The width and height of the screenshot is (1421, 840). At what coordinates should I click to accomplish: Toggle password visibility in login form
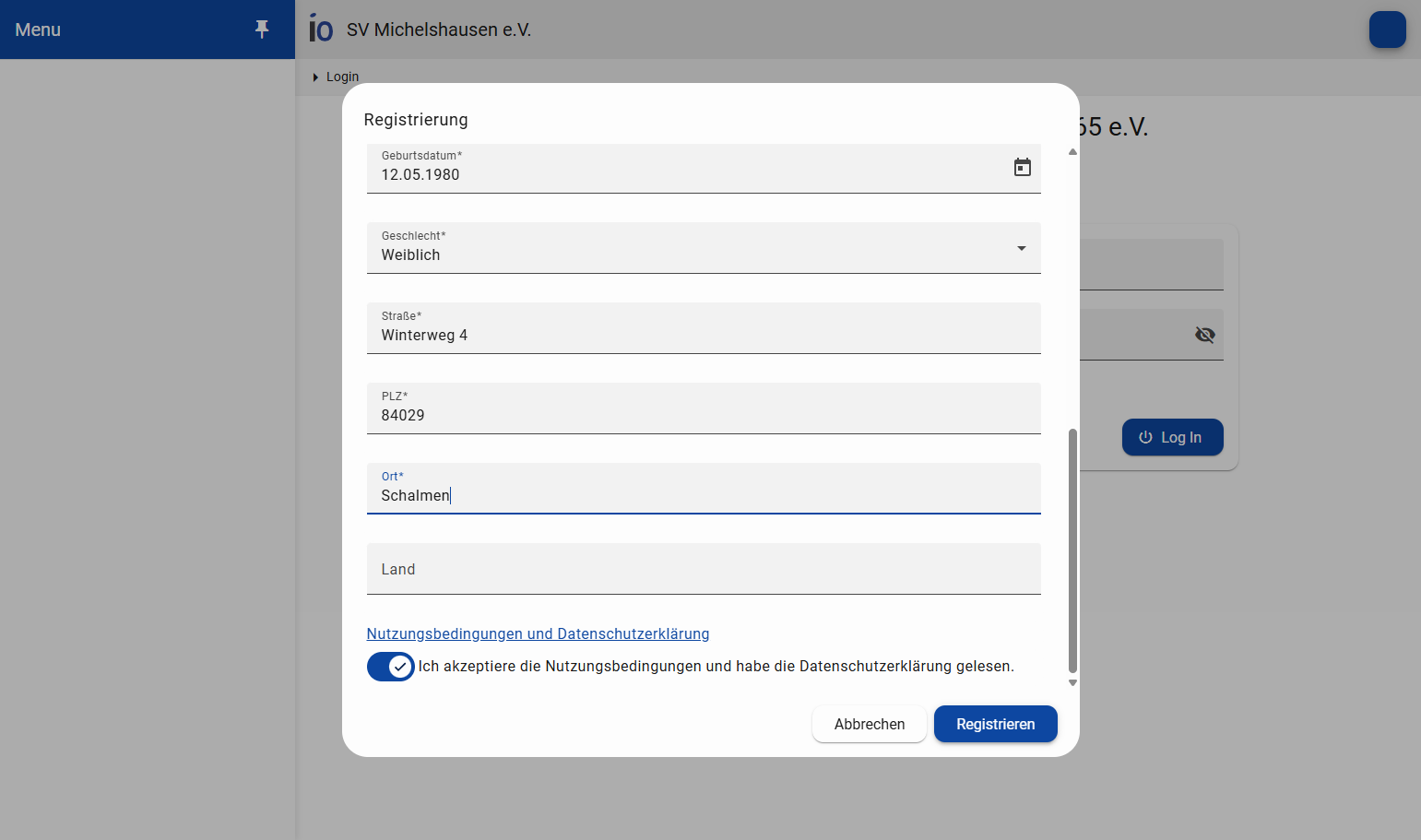point(1204,335)
